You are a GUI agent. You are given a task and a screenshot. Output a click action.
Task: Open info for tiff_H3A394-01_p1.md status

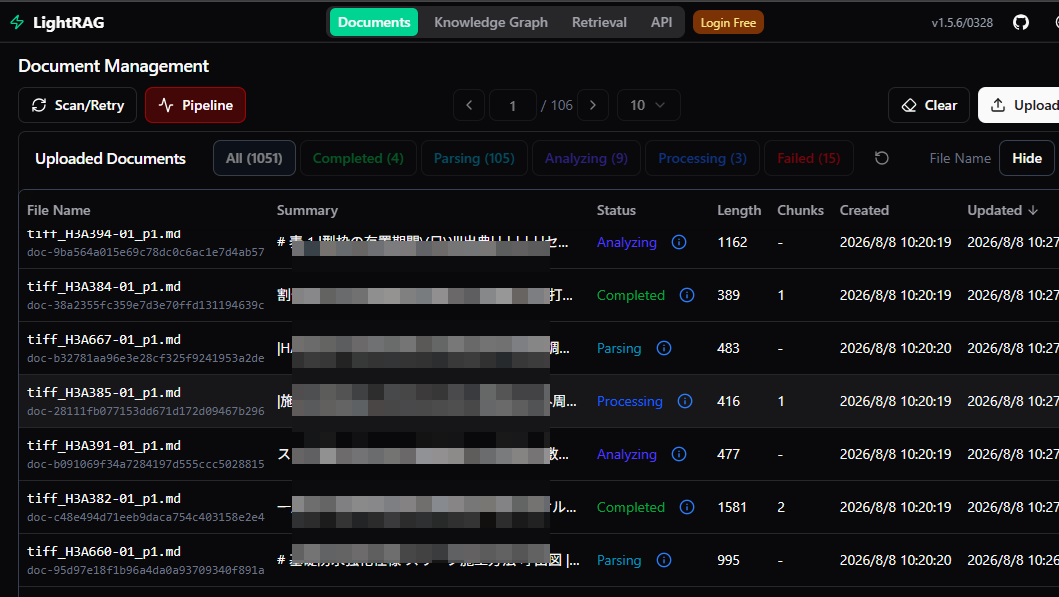tap(679, 242)
